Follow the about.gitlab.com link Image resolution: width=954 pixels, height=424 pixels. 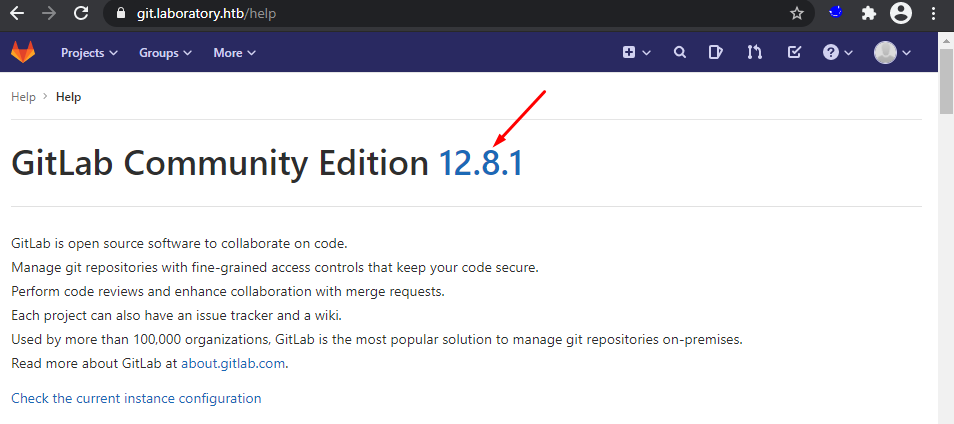click(x=233, y=364)
